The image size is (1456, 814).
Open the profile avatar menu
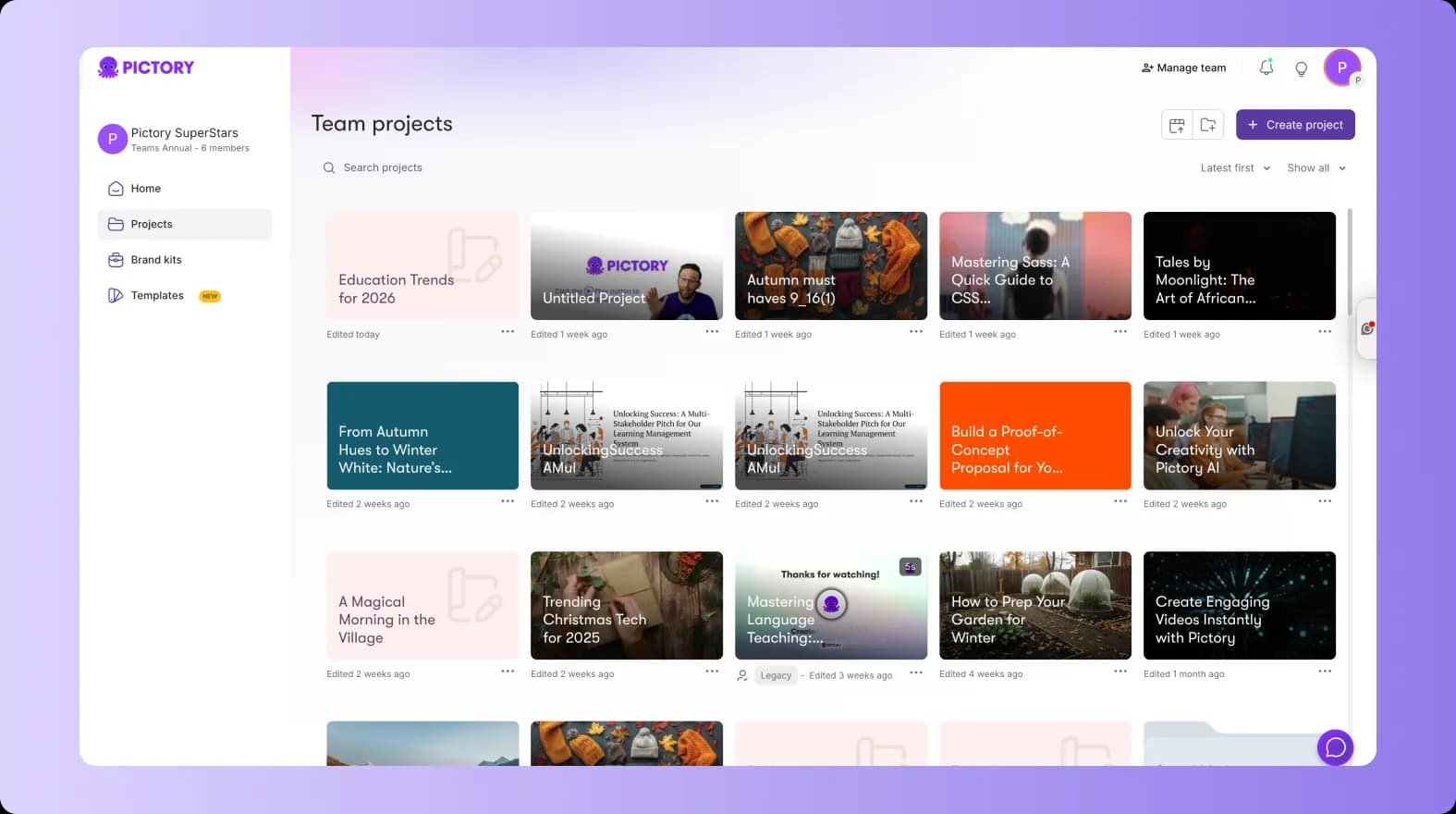1341,68
